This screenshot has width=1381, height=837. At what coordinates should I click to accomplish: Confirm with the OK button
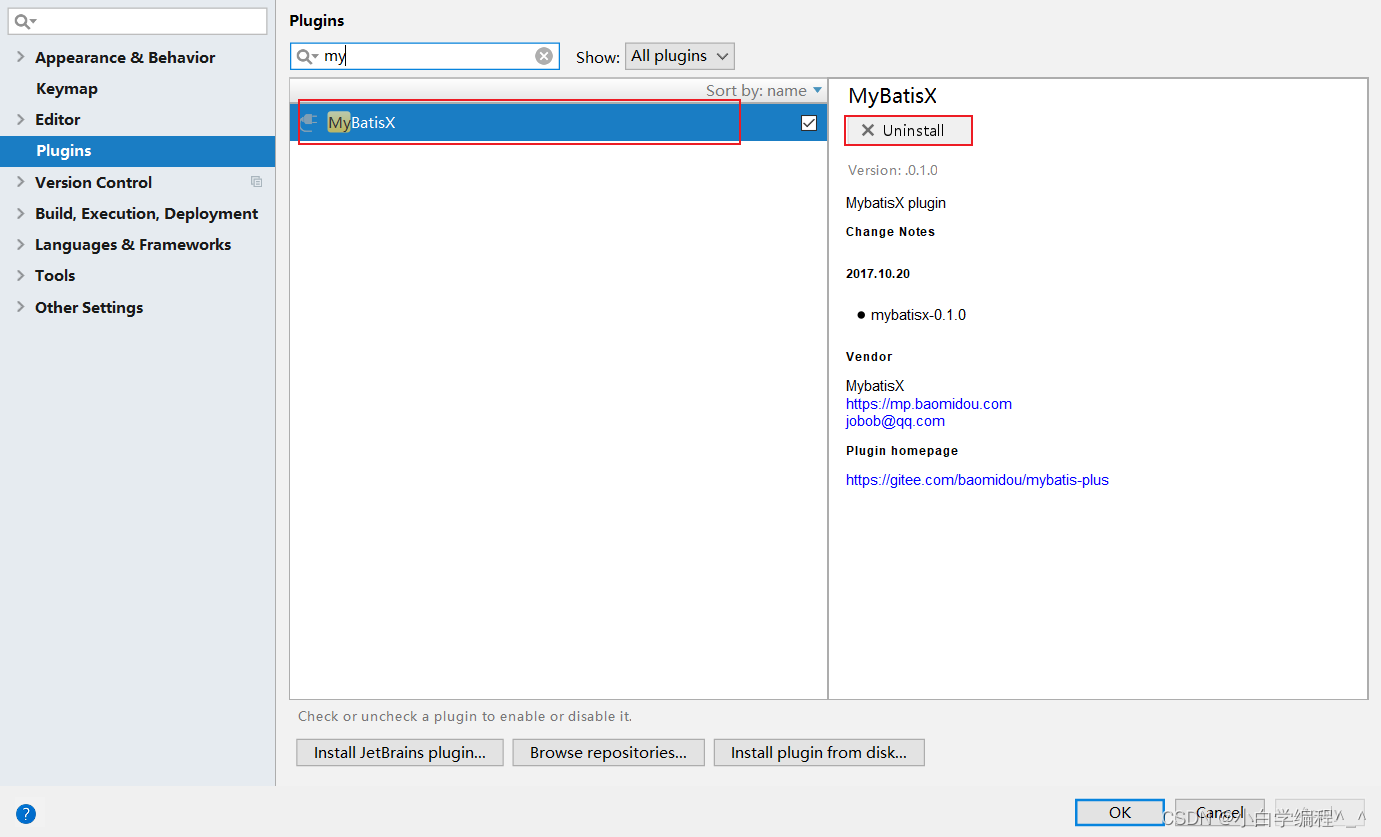(1120, 812)
